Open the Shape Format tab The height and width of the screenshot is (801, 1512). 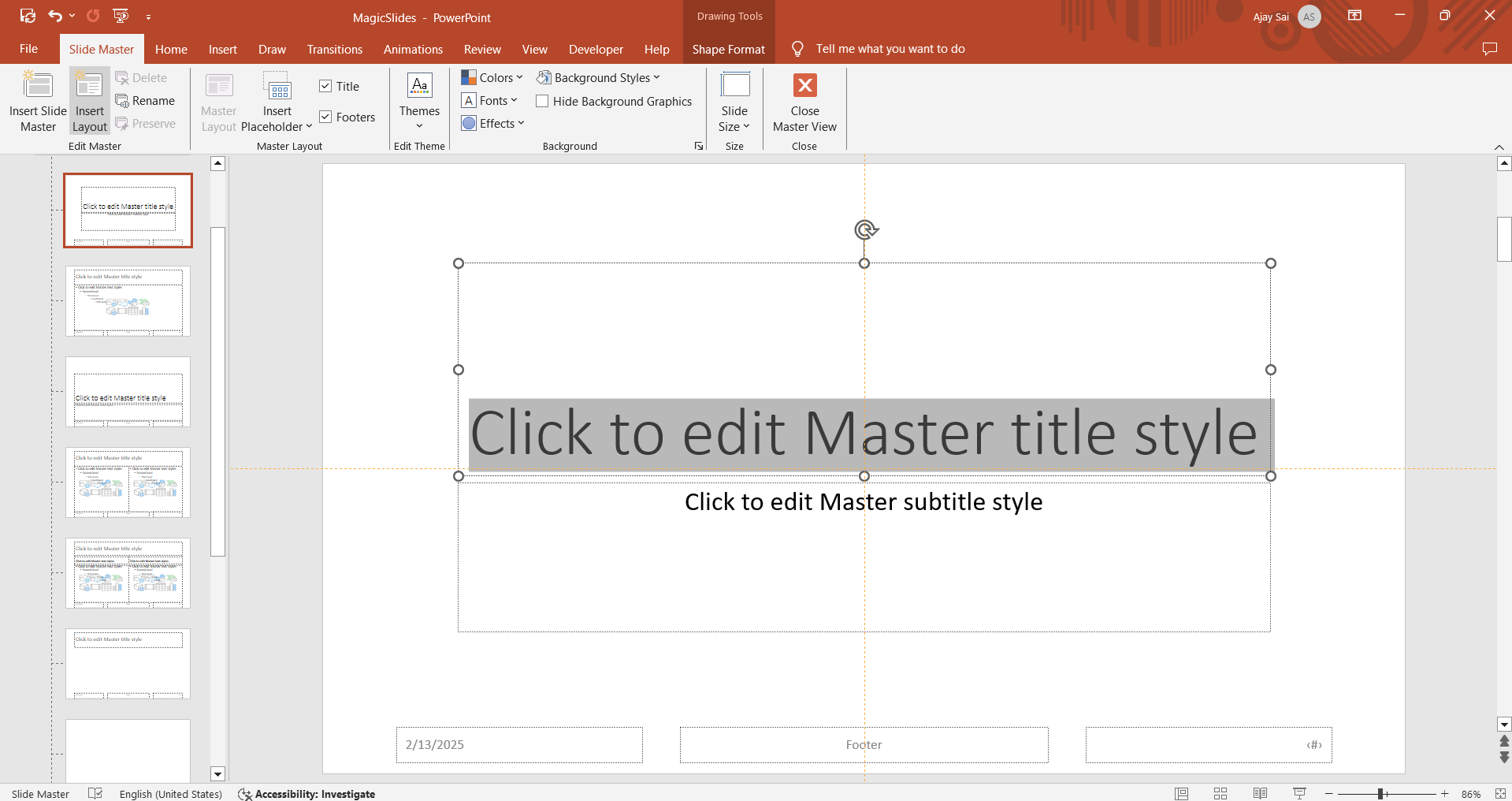coord(728,49)
